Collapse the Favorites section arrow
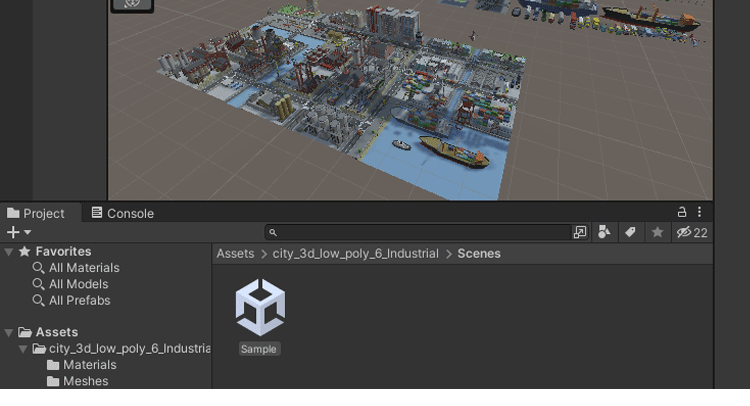 [9, 252]
